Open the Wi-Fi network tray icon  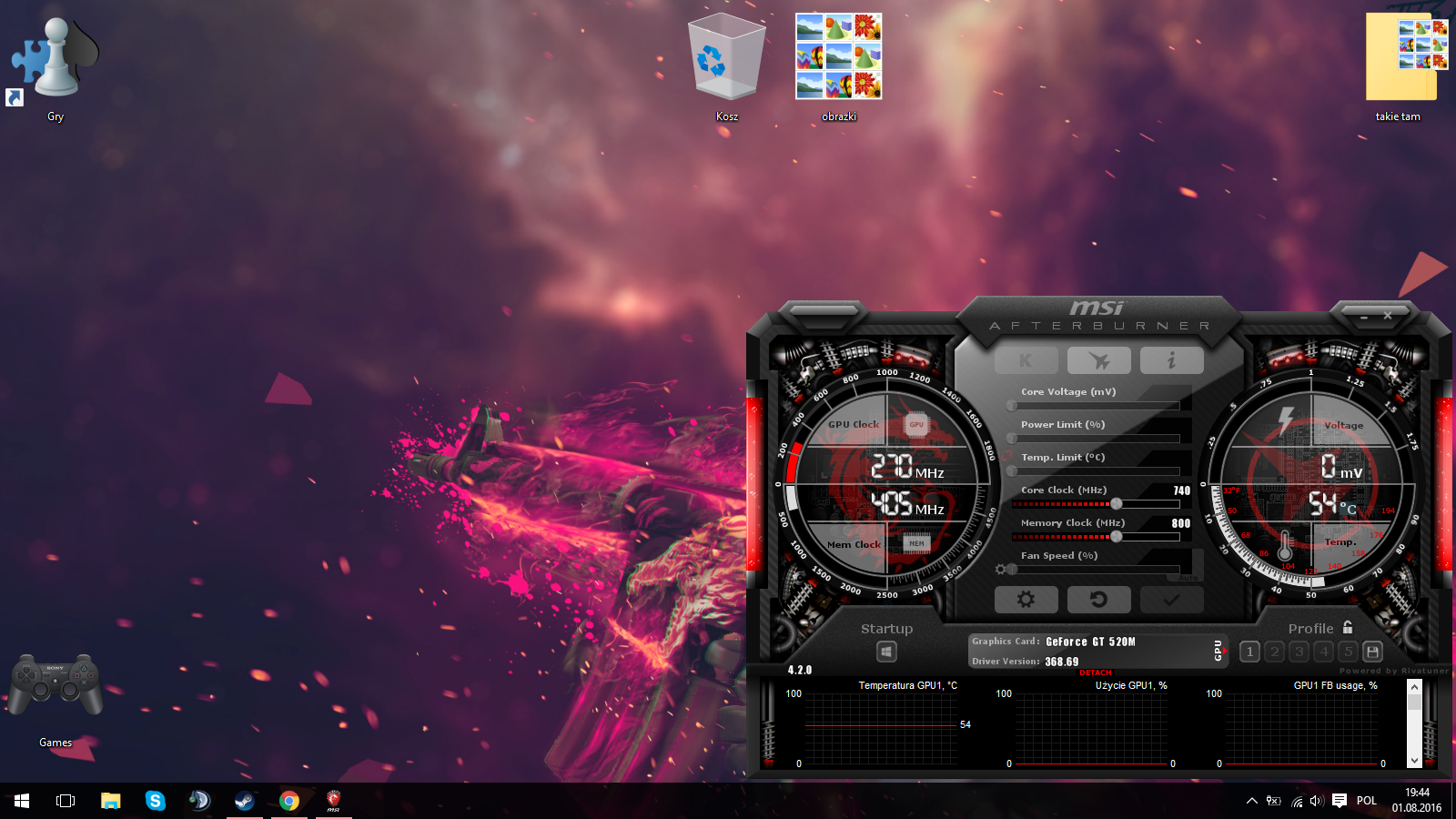coord(1297,801)
